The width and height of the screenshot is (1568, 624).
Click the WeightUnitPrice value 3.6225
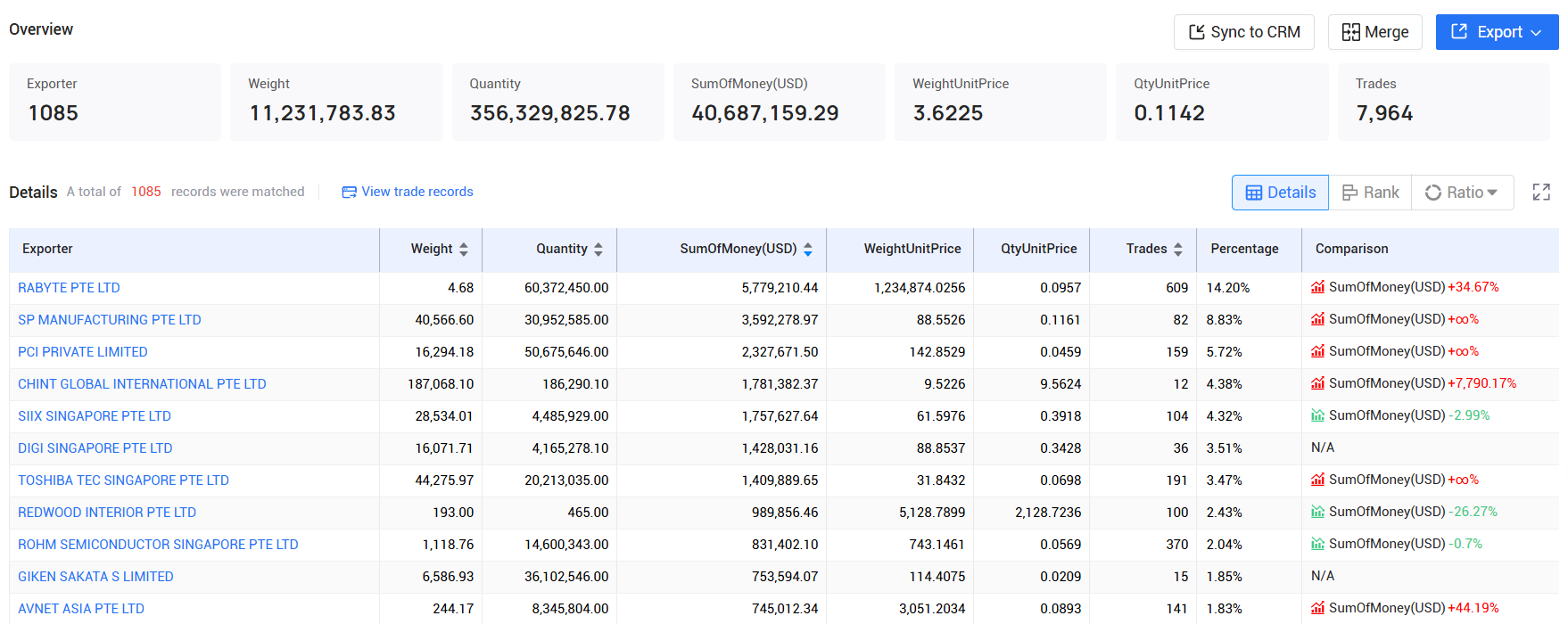(x=947, y=113)
